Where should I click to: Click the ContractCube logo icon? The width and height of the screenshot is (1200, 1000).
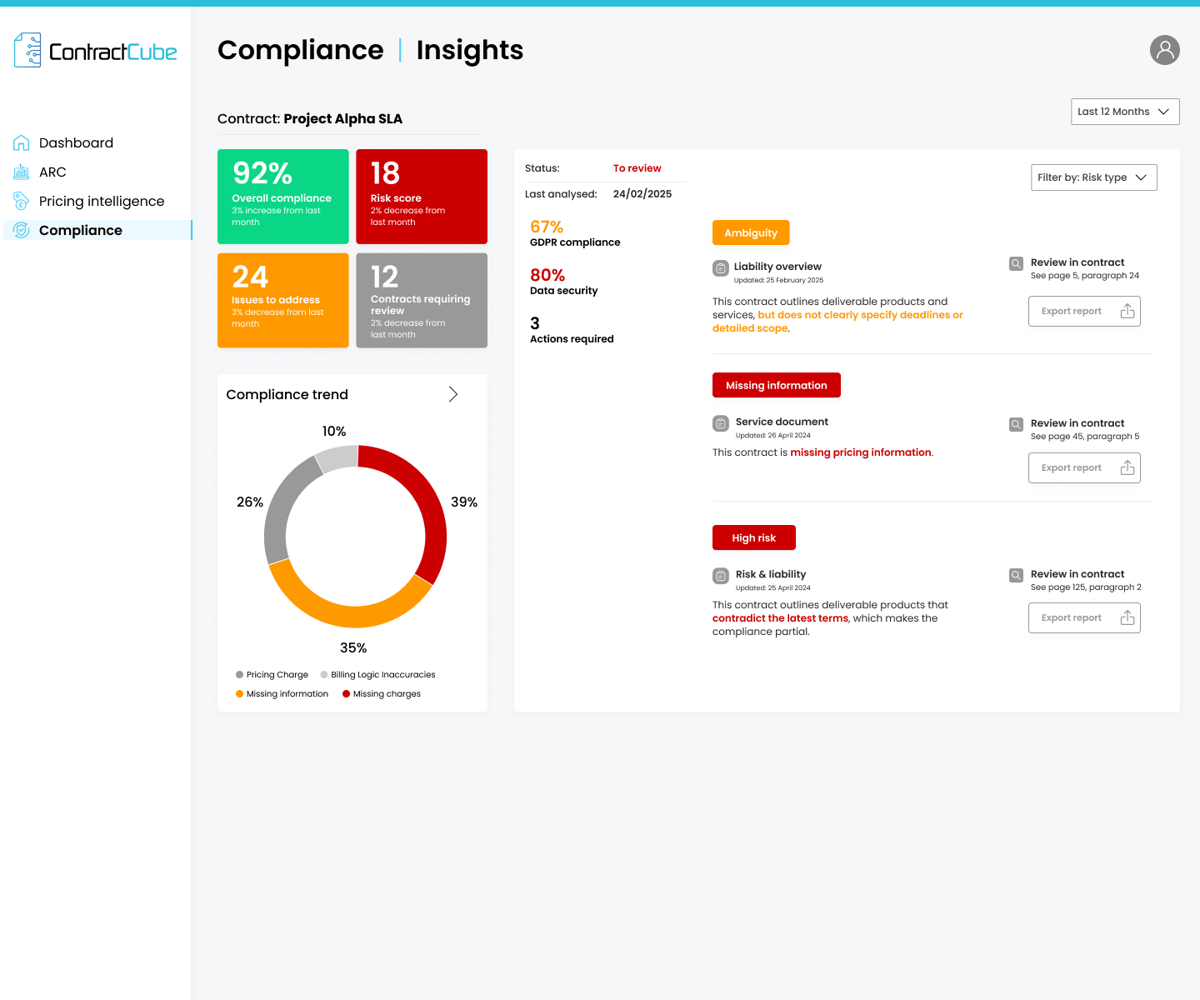click(x=28, y=50)
